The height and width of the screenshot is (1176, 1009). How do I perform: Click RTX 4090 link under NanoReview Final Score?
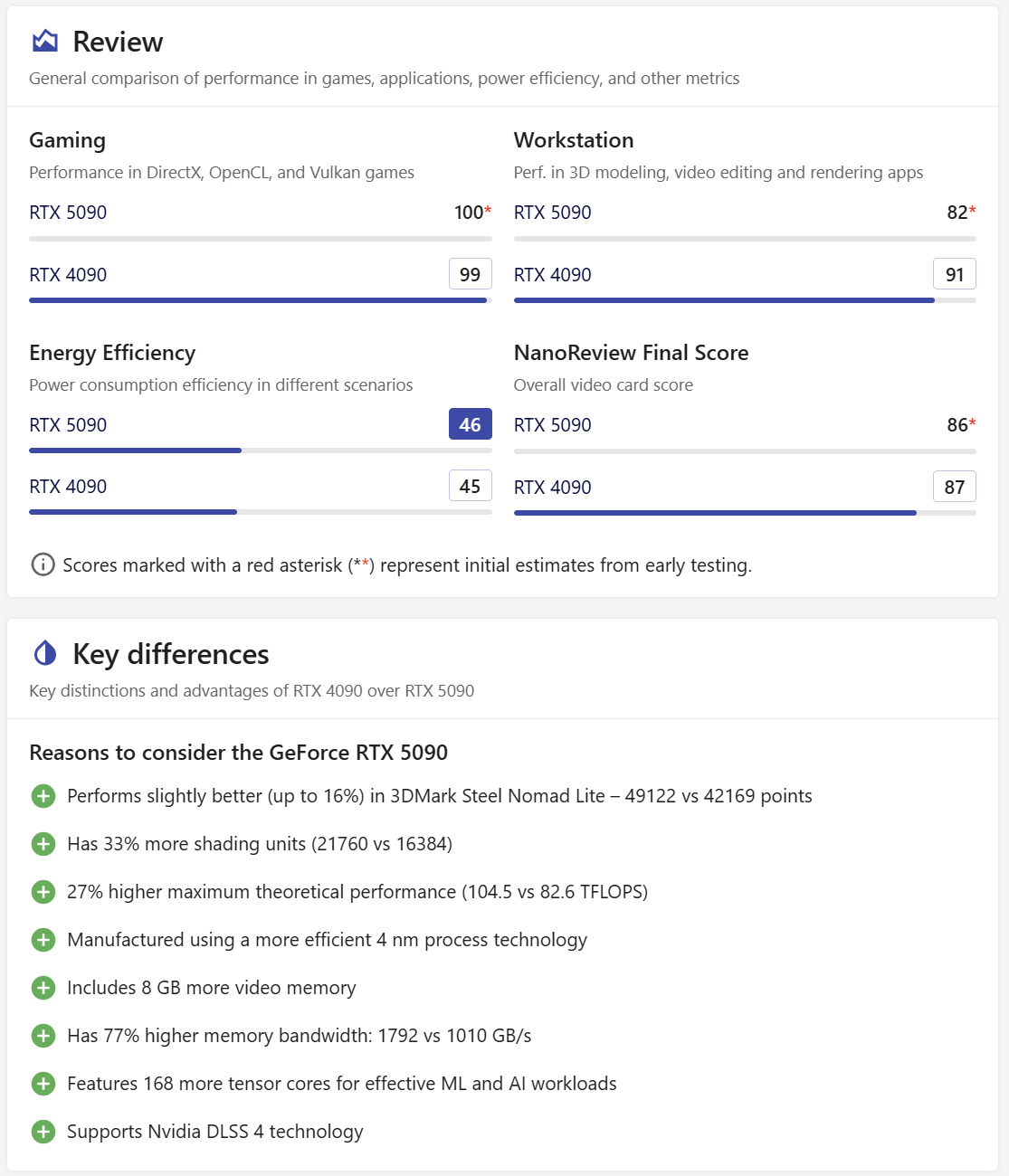click(552, 488)
